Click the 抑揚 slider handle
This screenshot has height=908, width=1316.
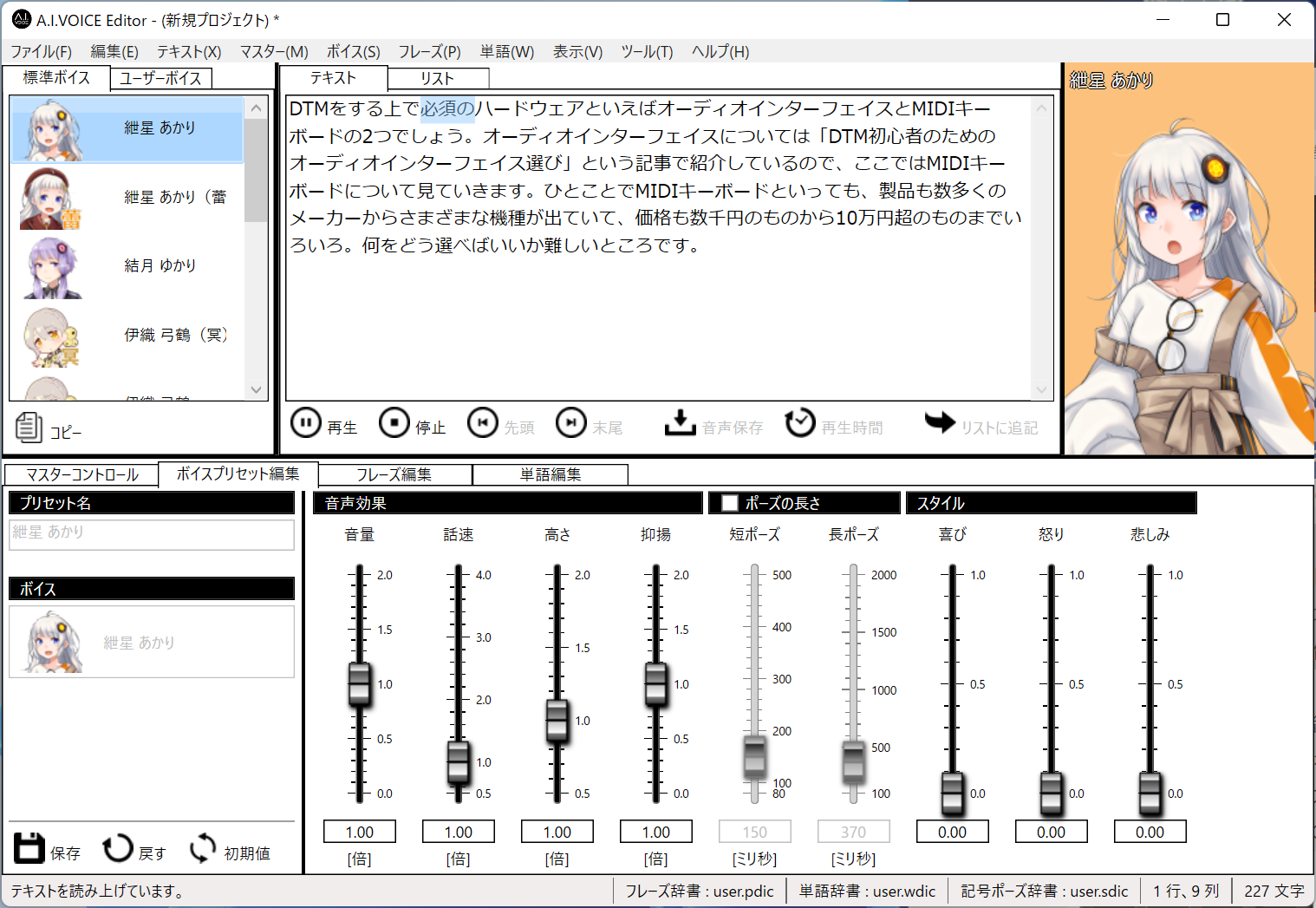click(656, 684)
